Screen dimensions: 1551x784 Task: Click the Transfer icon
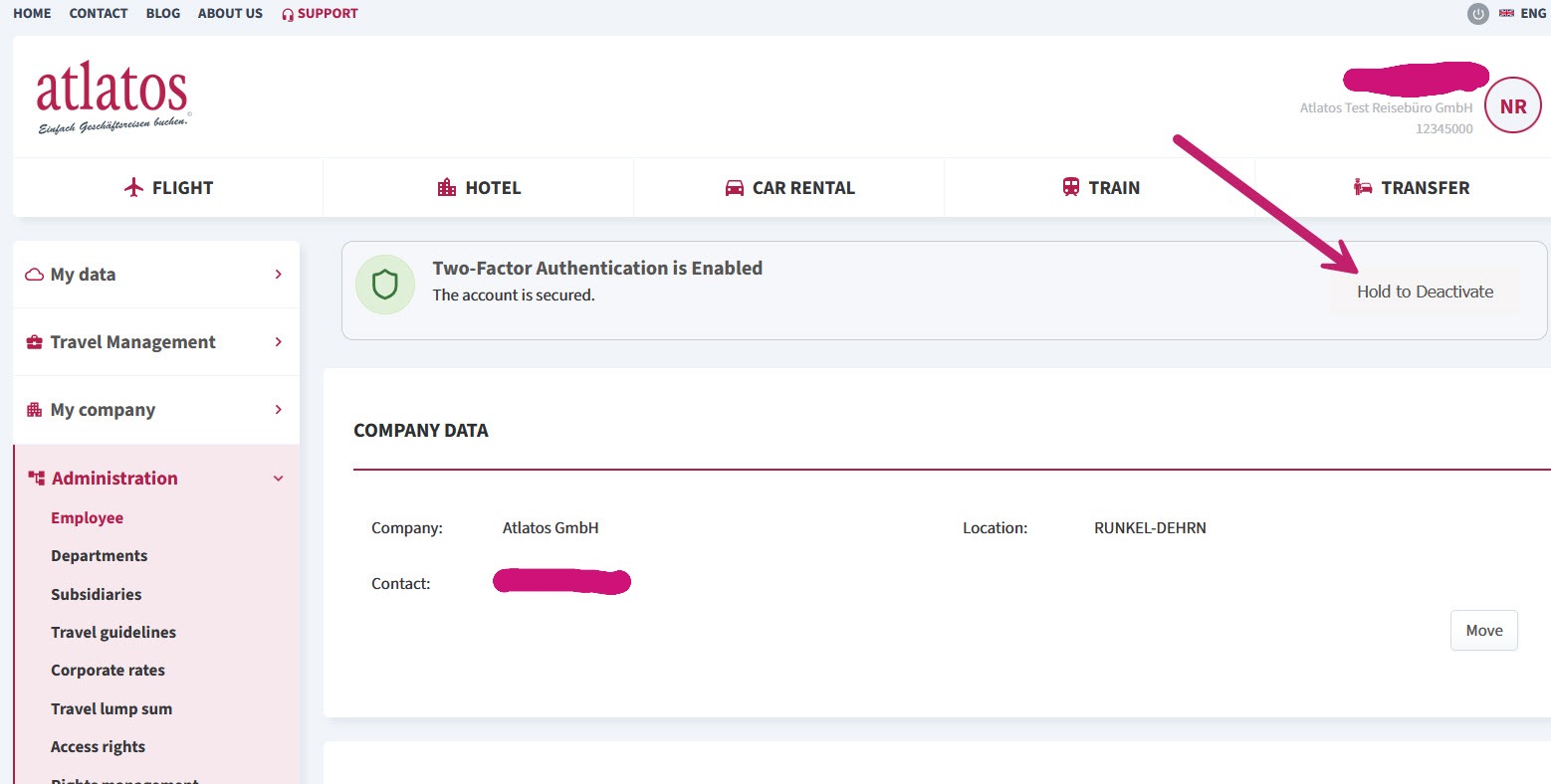point(1363,187)
